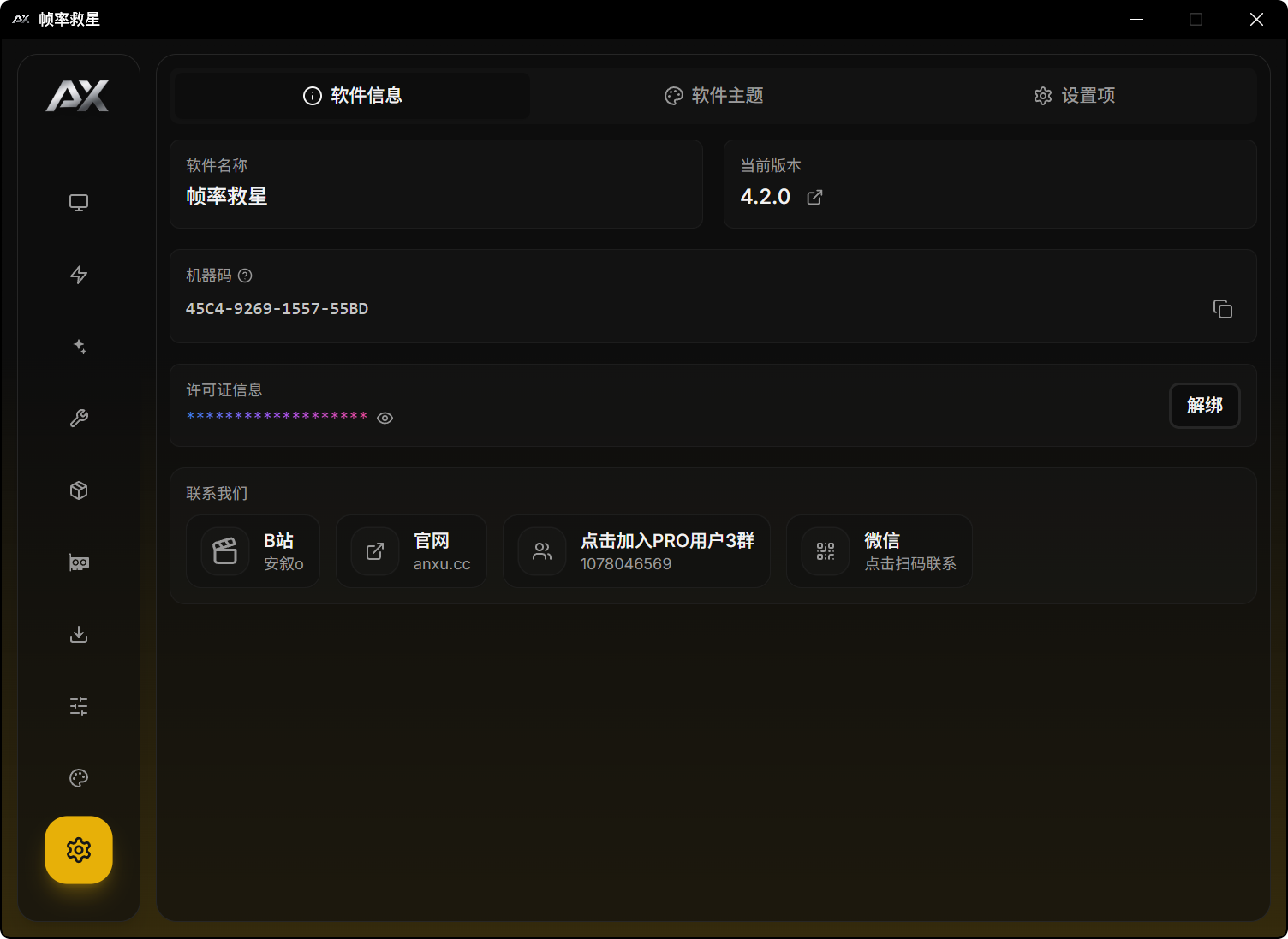Open the download sidebar icon
1288x939 pixels.
(79, 634)
